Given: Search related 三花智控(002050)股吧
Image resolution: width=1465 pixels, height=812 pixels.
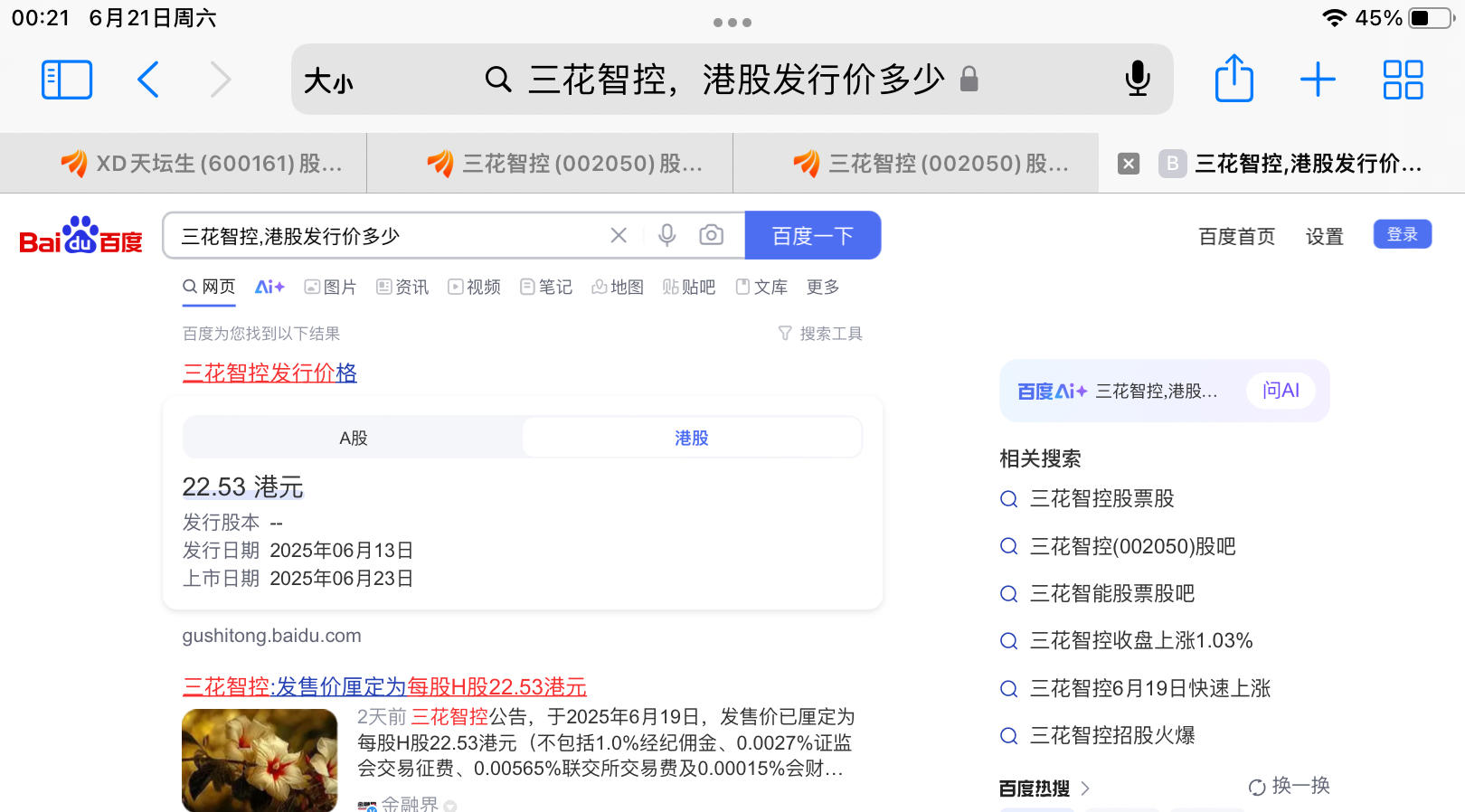Looking at the screenshot, I should click(x=1132, y=546).
